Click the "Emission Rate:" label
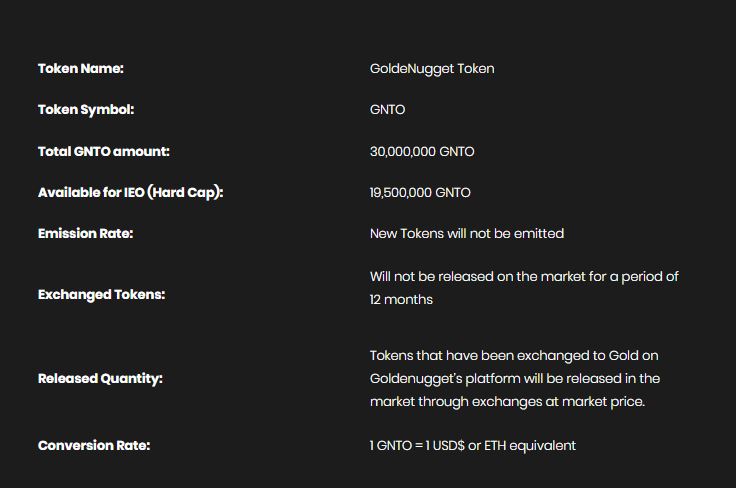 (x=85, y=234)
